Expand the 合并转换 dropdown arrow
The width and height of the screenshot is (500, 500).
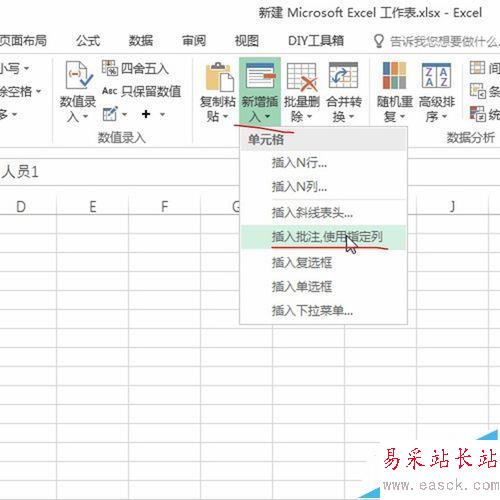tap(351, 117)
